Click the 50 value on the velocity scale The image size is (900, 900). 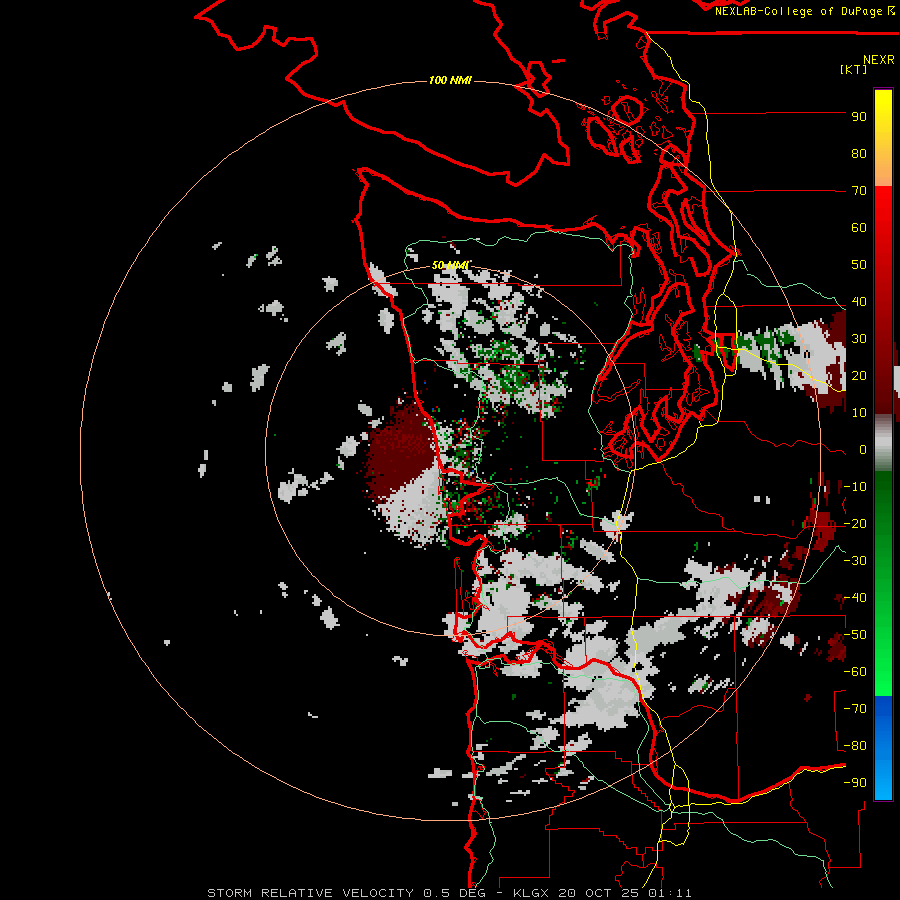click(859, 265)
